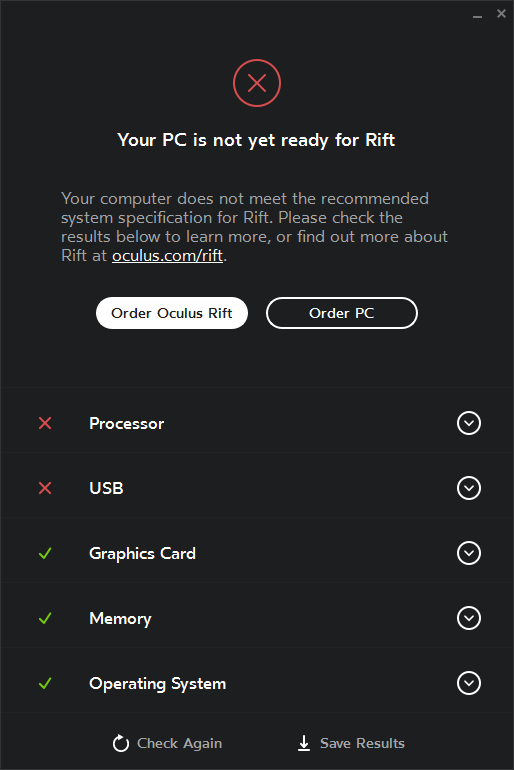Viewport: 514px width, 770px height.
Task: Click the green checkmark beside Memory
Action: pyautogui.click(x=45, y=618)
